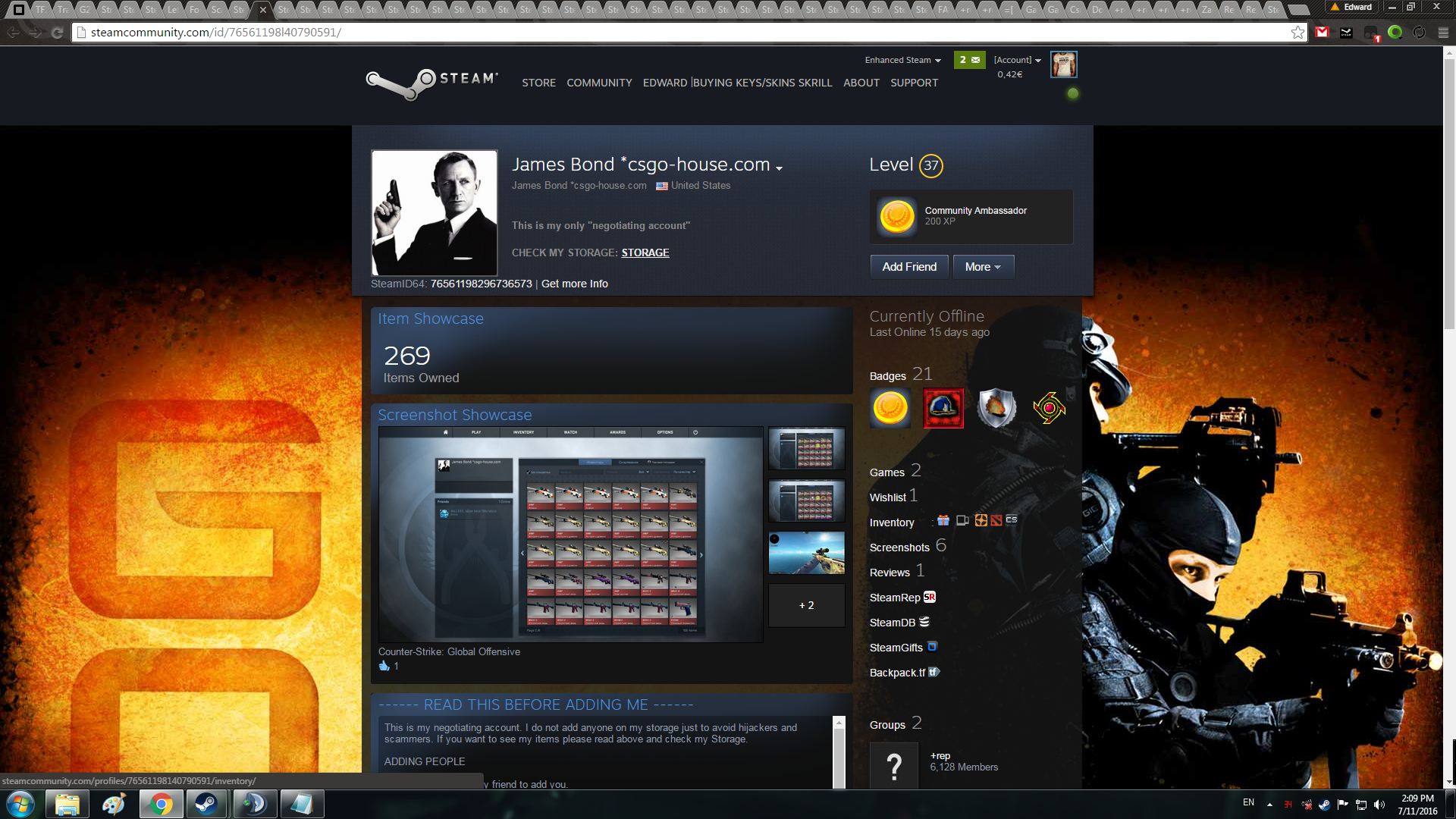Viewport: 1456px width, 819px height.
Task: Open the Team Fortress 2 inventory icon
Action: (x=981, y=520)
